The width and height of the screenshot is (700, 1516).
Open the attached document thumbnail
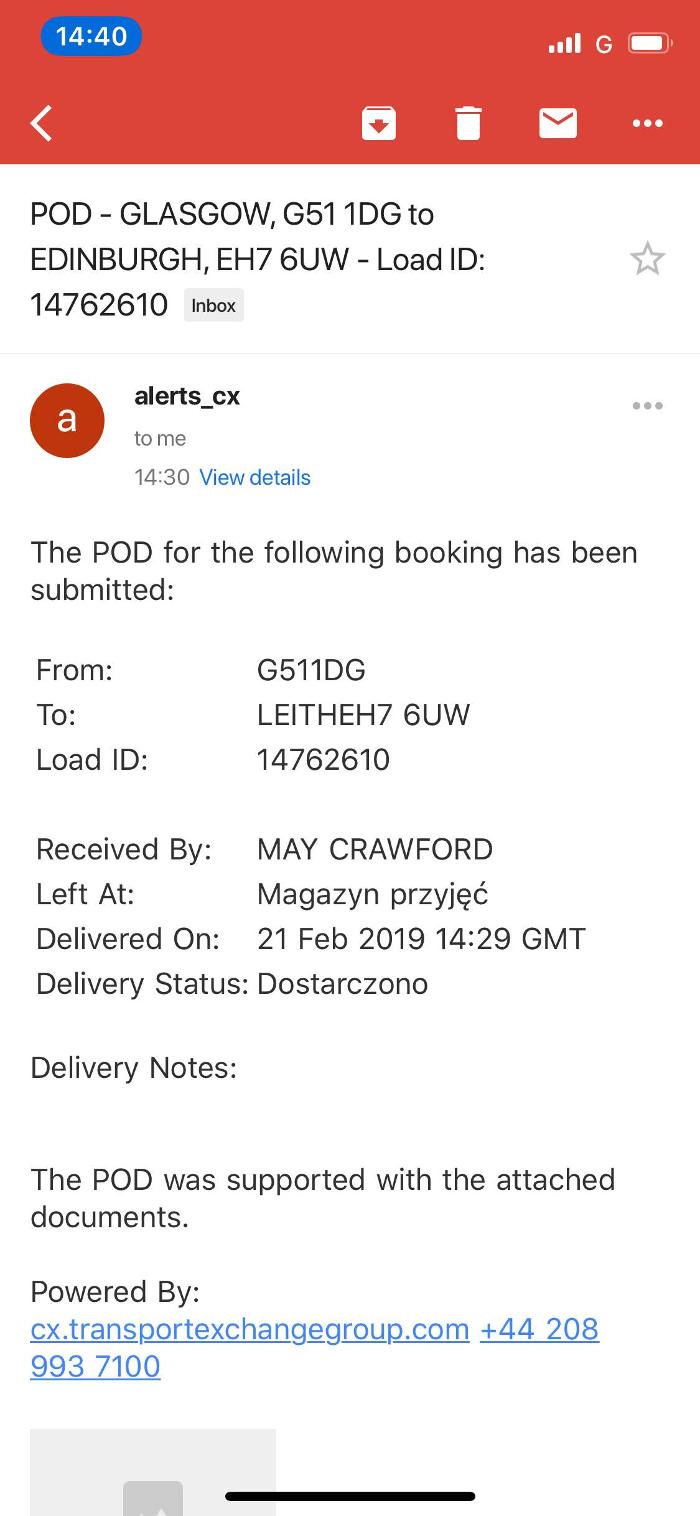[152, 1475]
